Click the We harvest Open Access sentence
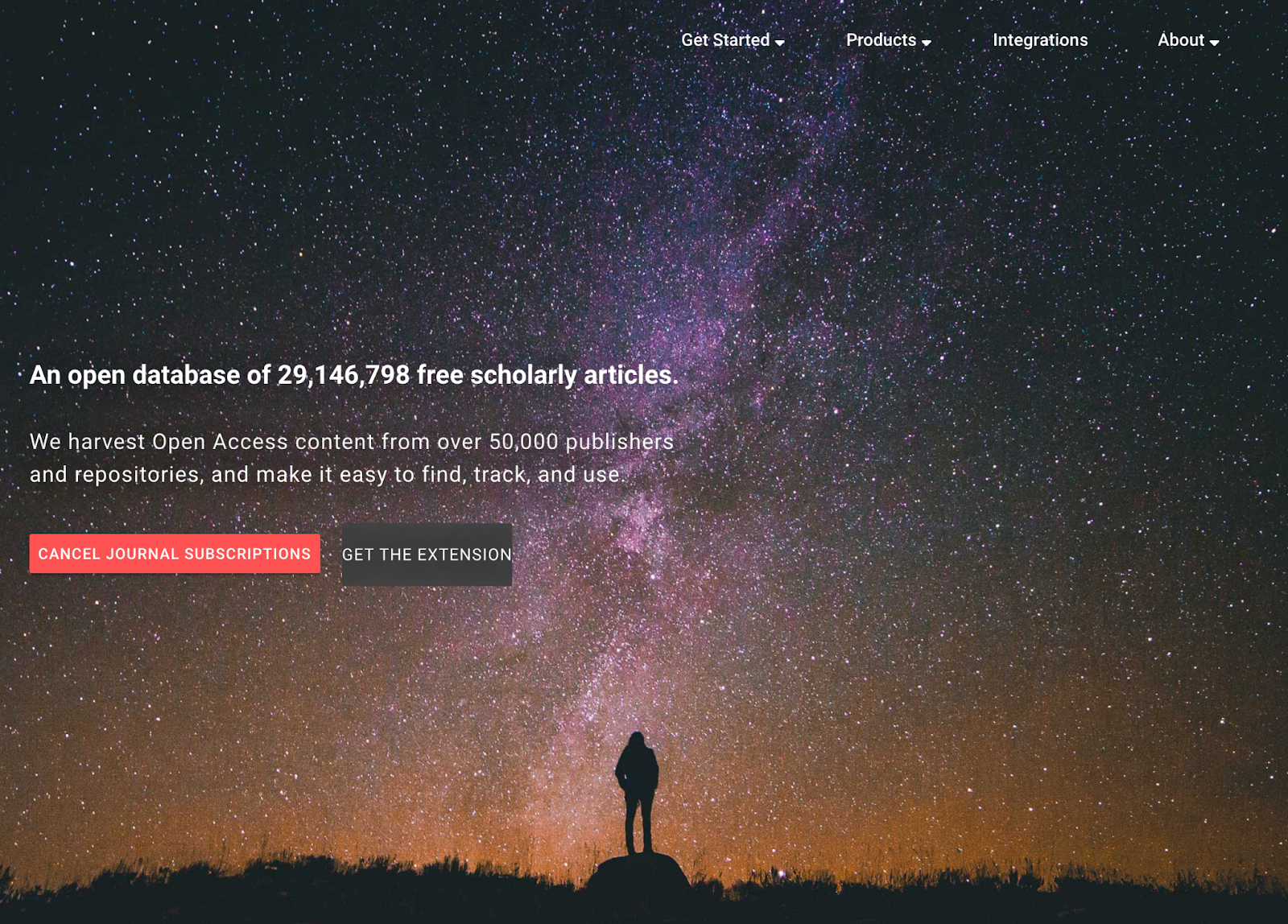 tap(352, 458)
